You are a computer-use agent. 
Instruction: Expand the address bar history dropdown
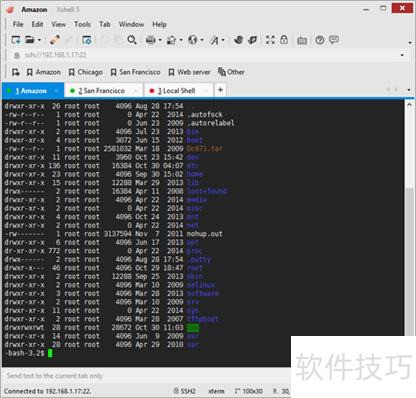[x=402, y=55]
